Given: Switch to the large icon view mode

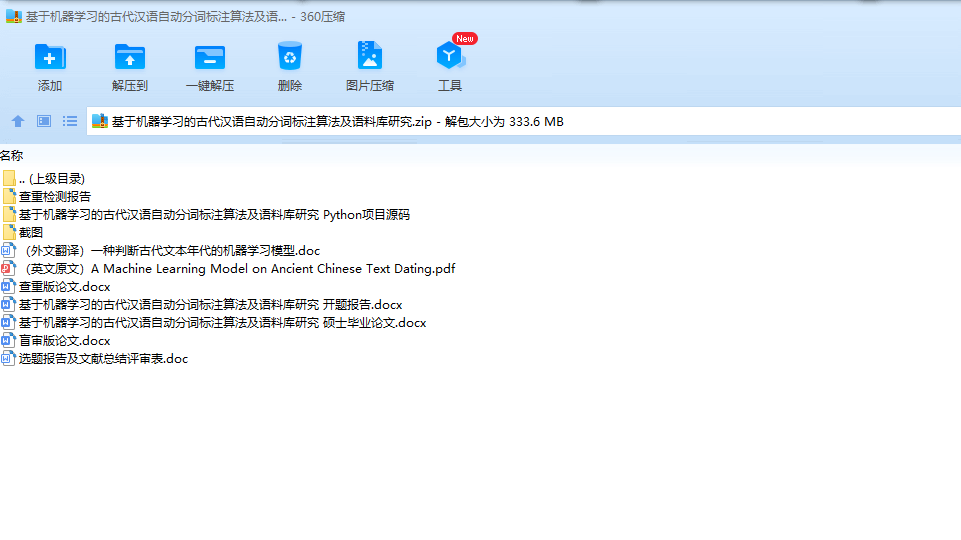Looking at the screenshot, I should (x=44, y=121).
